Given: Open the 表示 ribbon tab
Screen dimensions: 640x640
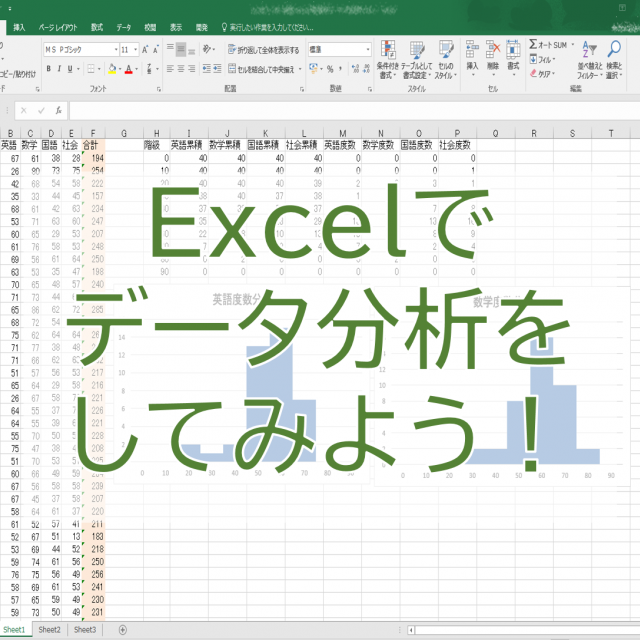Looking at the screenshot, I should [176, 27].
